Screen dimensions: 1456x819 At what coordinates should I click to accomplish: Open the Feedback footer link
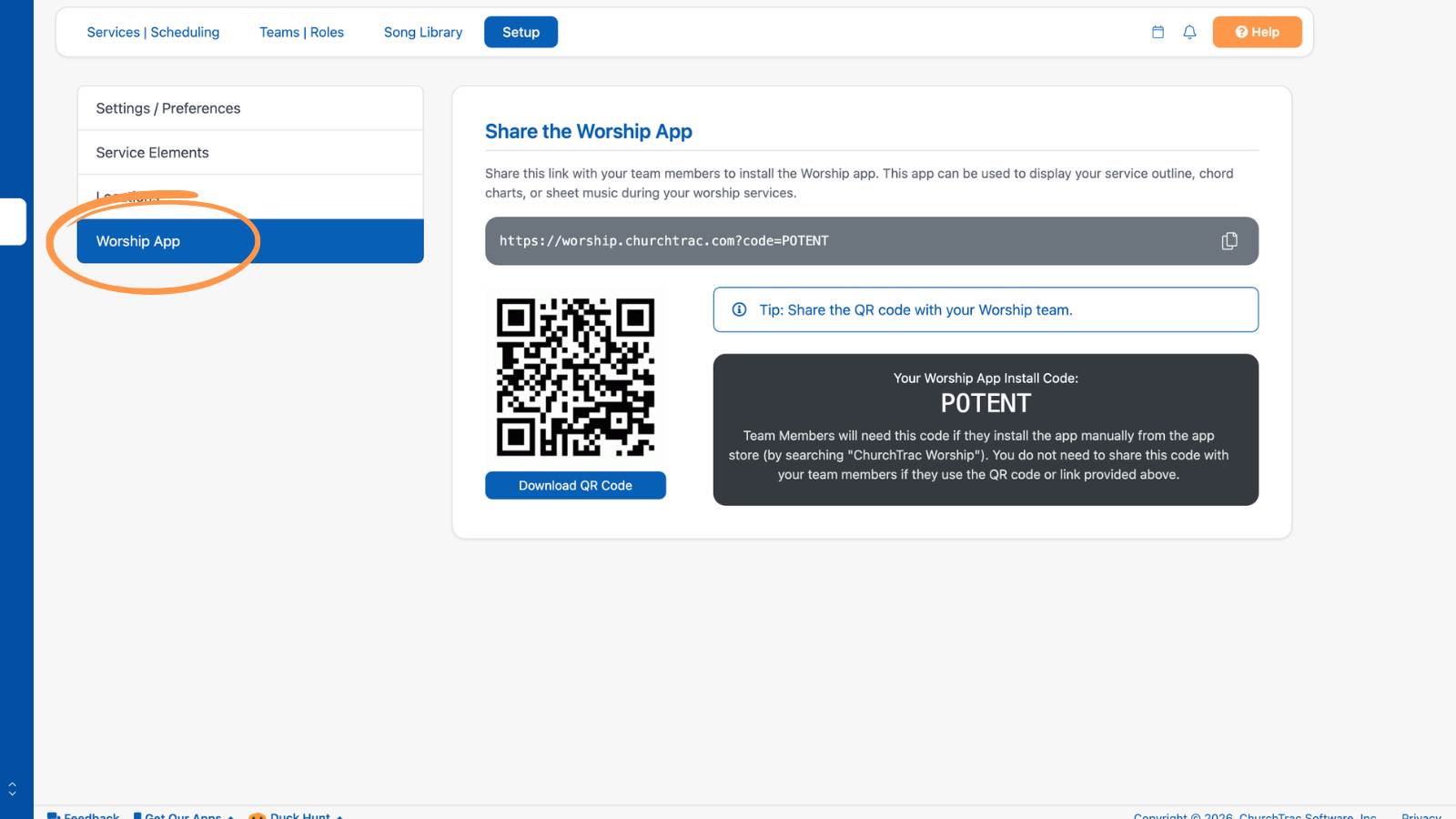coord(83,814)
